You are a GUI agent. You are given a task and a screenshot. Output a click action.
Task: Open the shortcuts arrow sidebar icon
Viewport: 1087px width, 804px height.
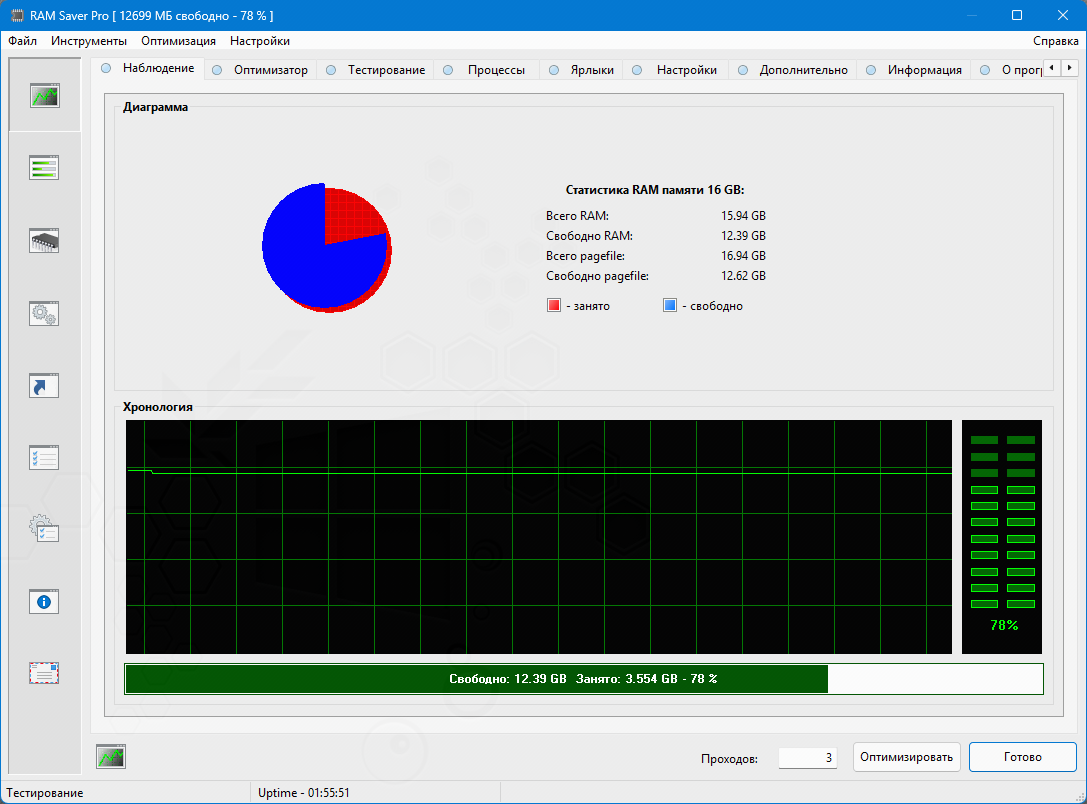coord(44,385)
